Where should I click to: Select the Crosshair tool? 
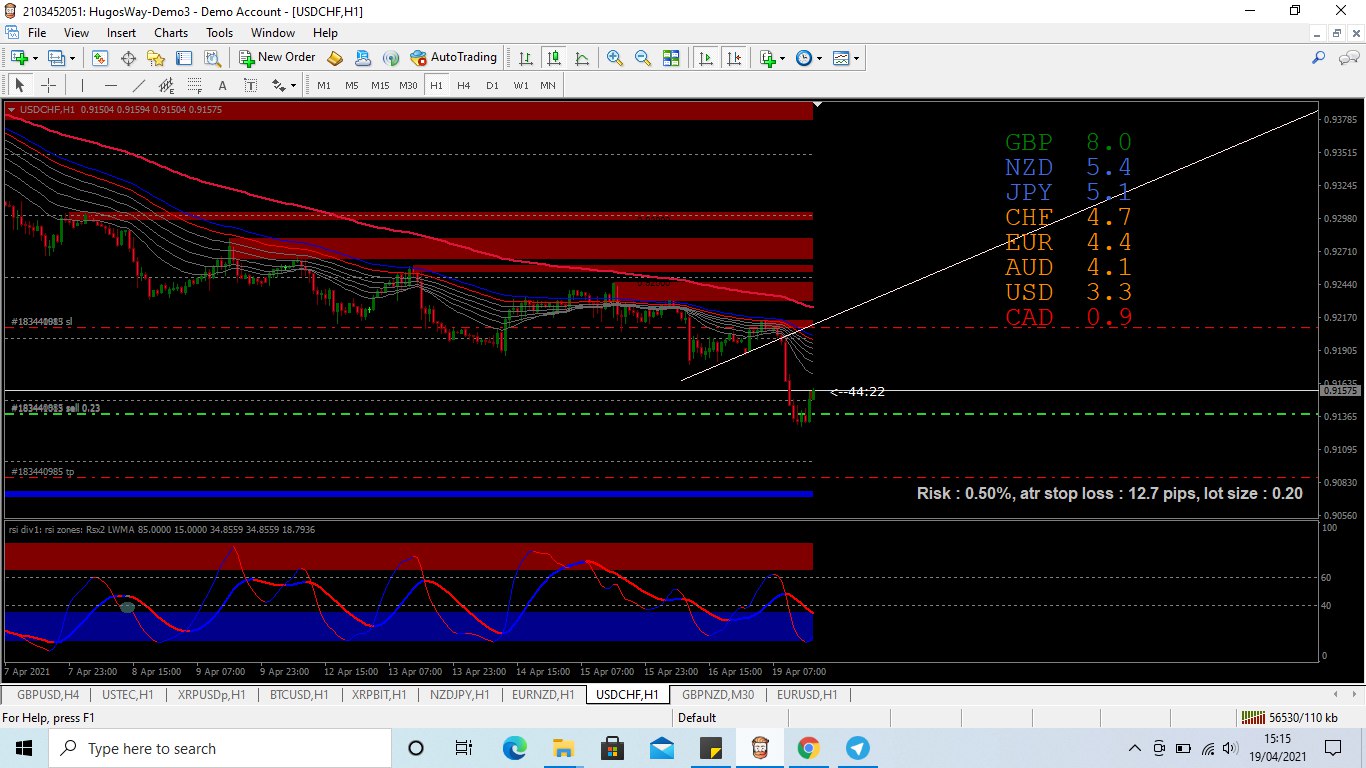click(x=48, y=86)
